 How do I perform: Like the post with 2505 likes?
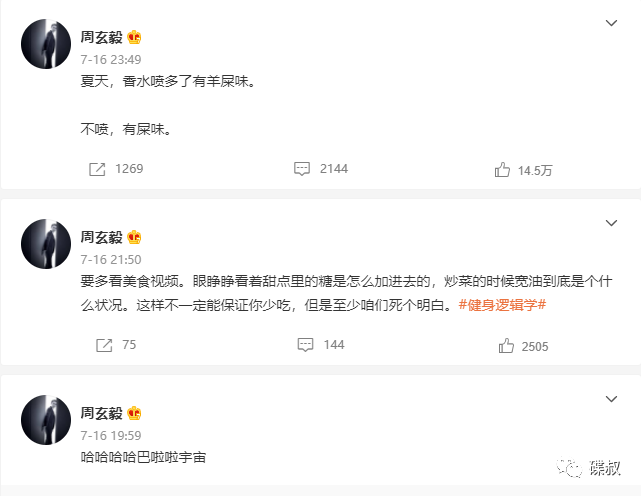click(506, 346)
